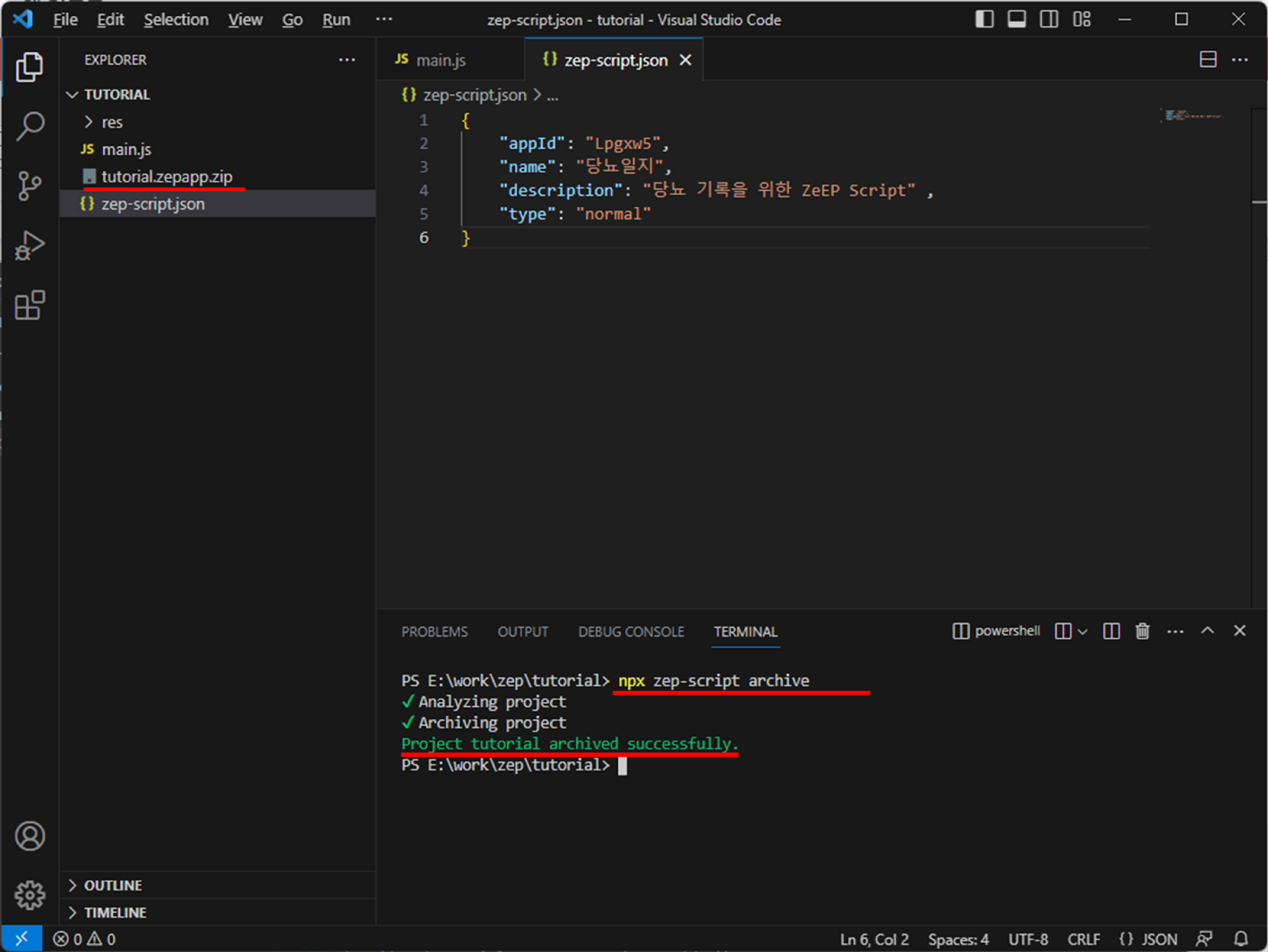Open the Run and Debug view

point(30,245)
